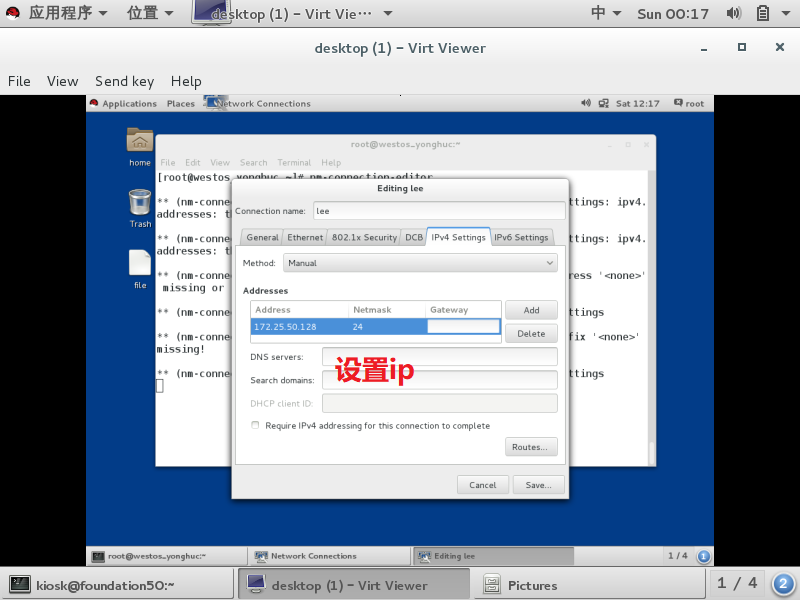Click the Gateway cell in address row
This screenshot has width=800, height=600.
463,327
